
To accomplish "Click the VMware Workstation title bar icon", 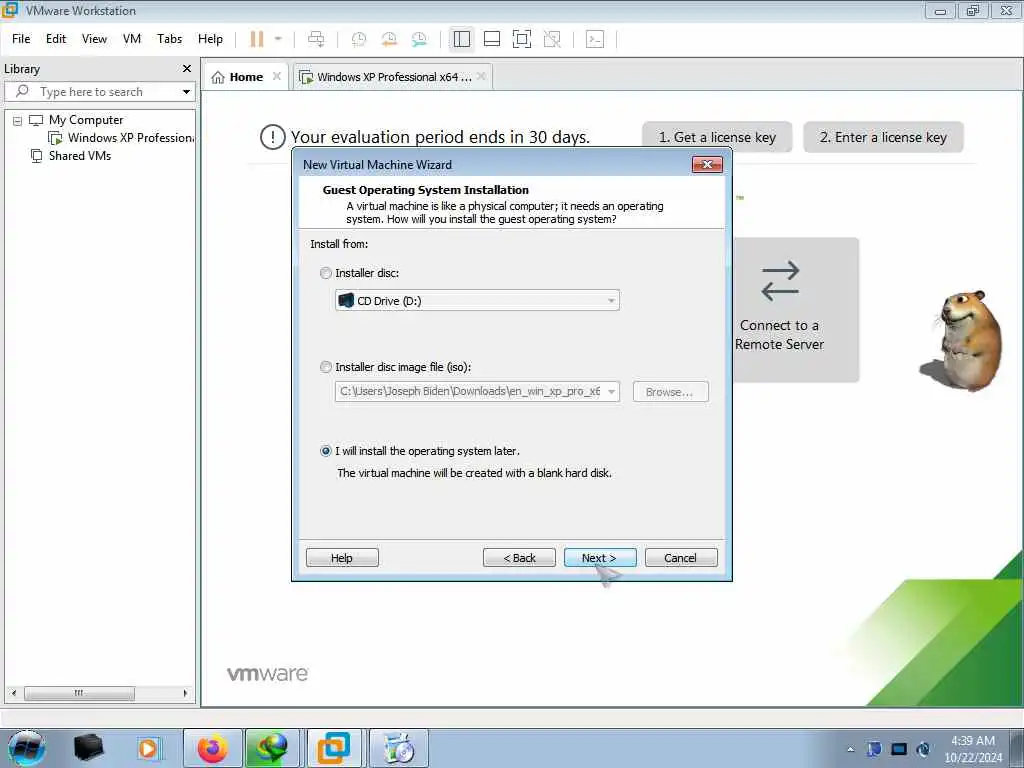I will 10,10.
